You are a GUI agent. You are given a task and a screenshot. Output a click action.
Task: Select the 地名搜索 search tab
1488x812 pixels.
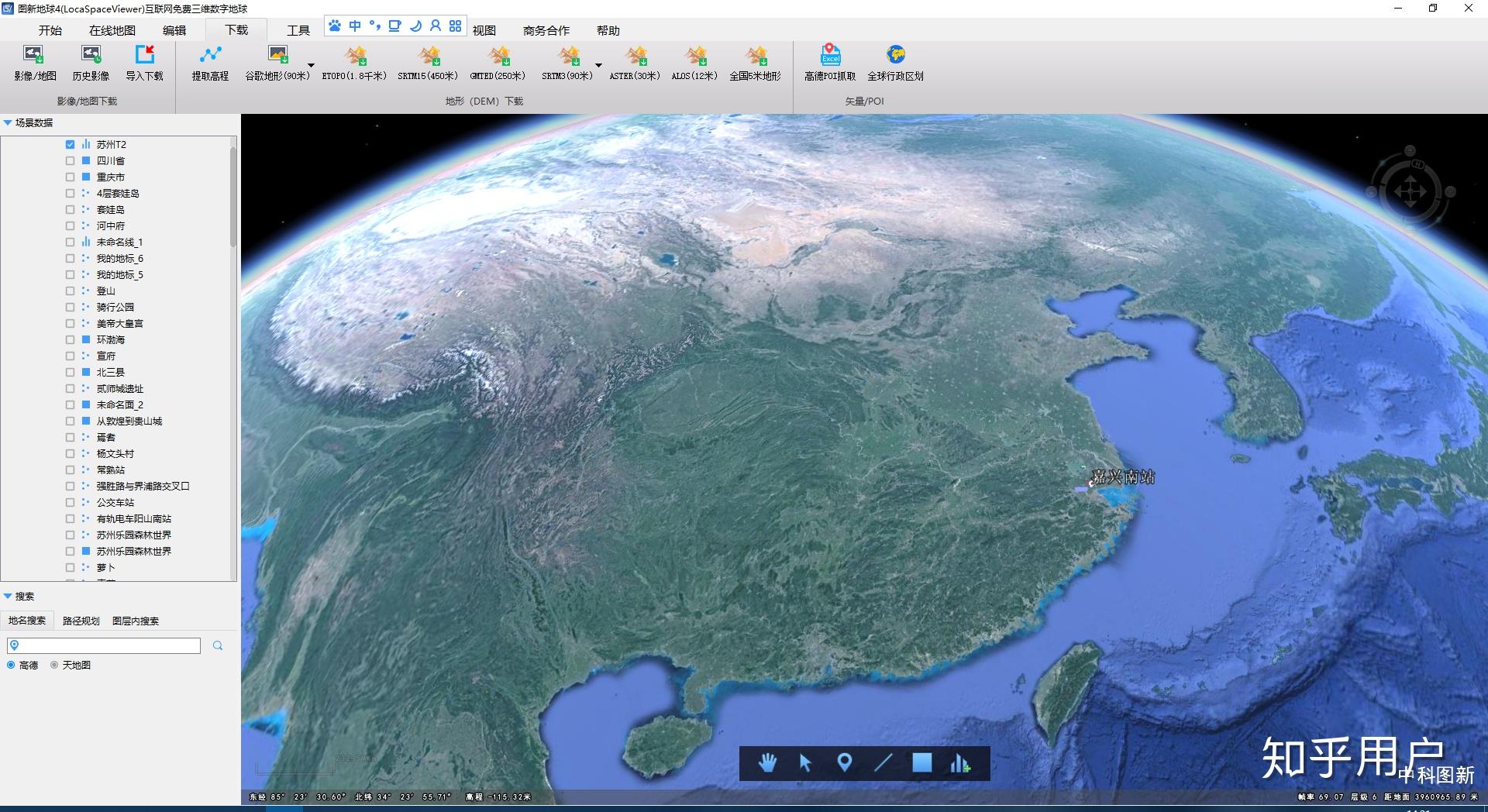coord(27,621)
